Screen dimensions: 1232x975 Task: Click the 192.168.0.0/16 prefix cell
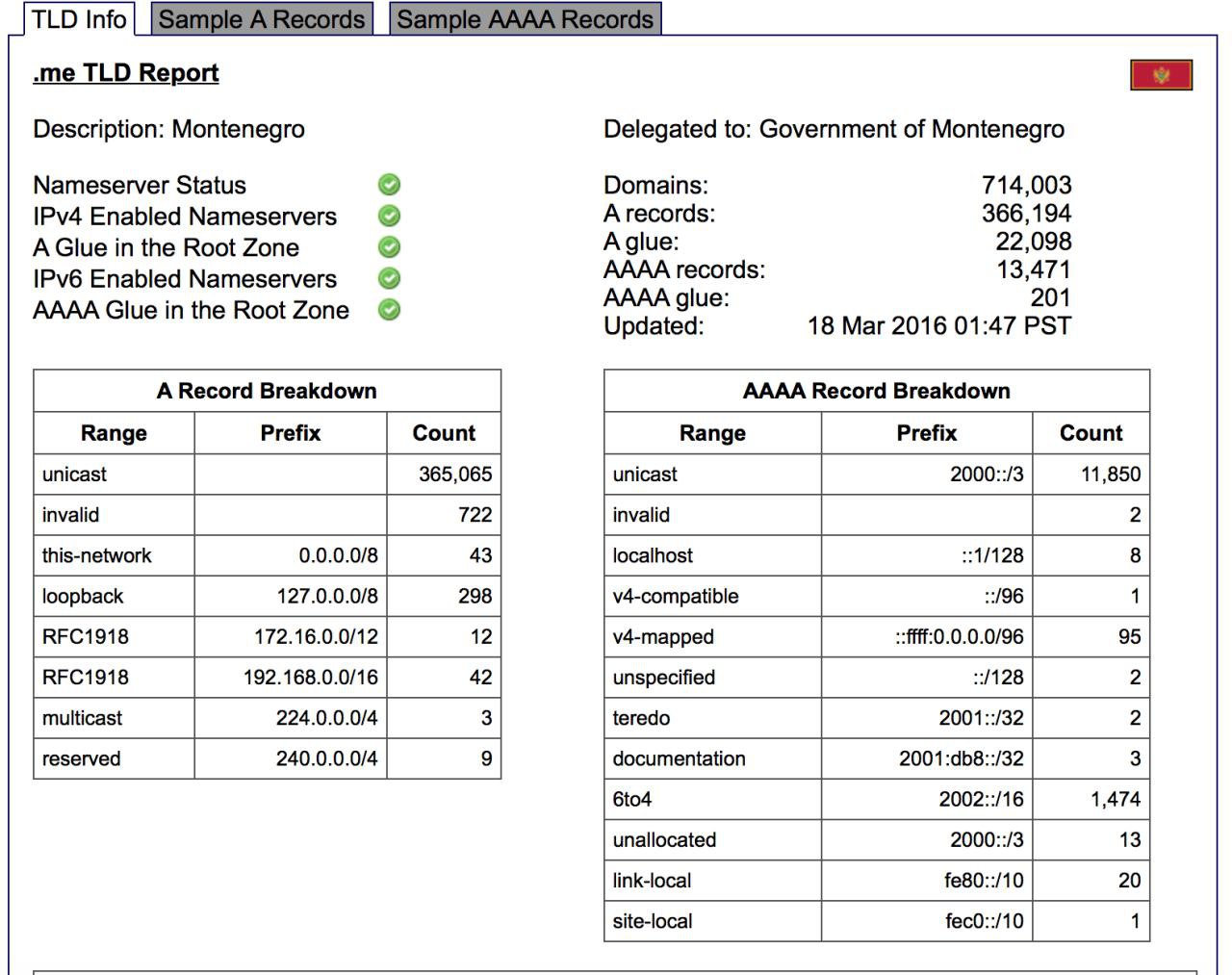point(291,678)
